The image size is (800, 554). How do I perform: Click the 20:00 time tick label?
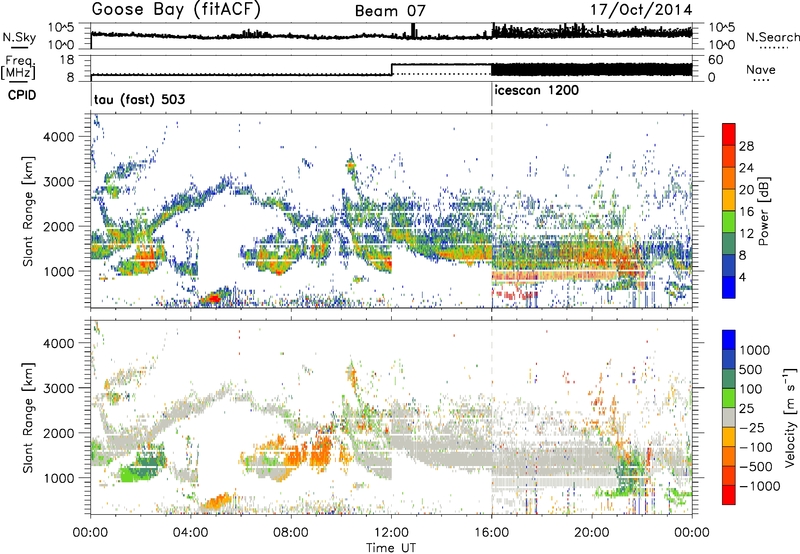[x=592, y=533]
